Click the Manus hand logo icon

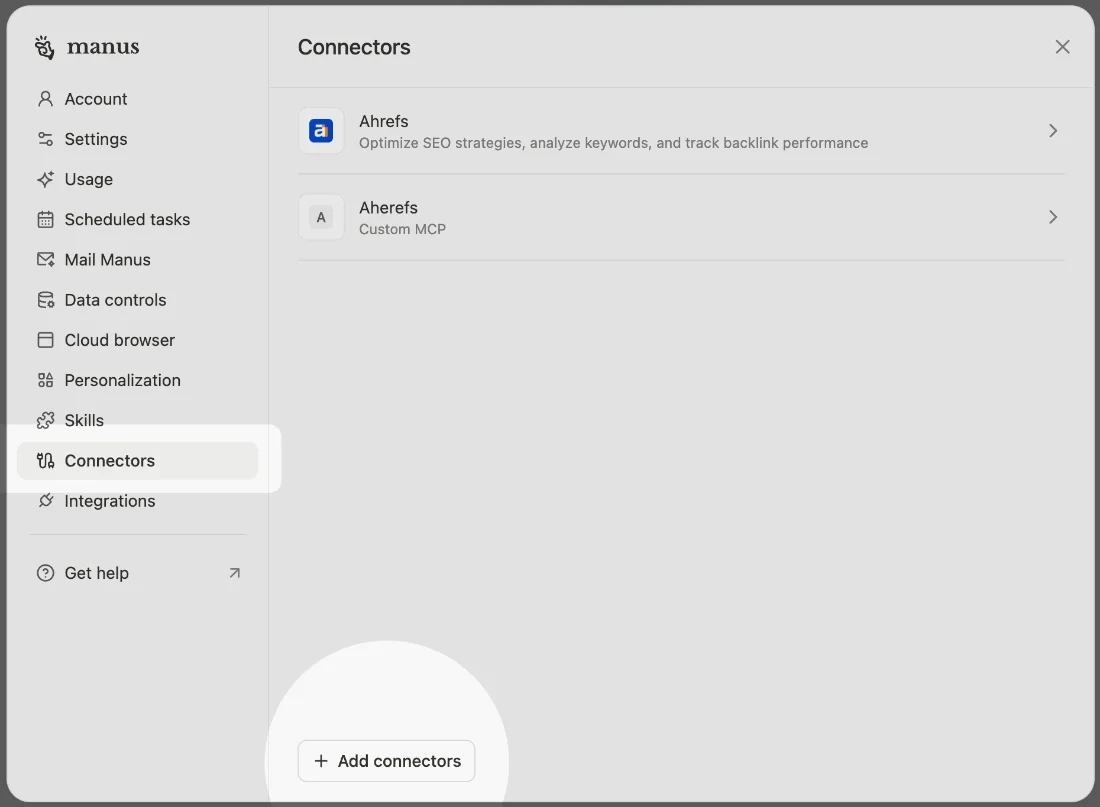44,48
